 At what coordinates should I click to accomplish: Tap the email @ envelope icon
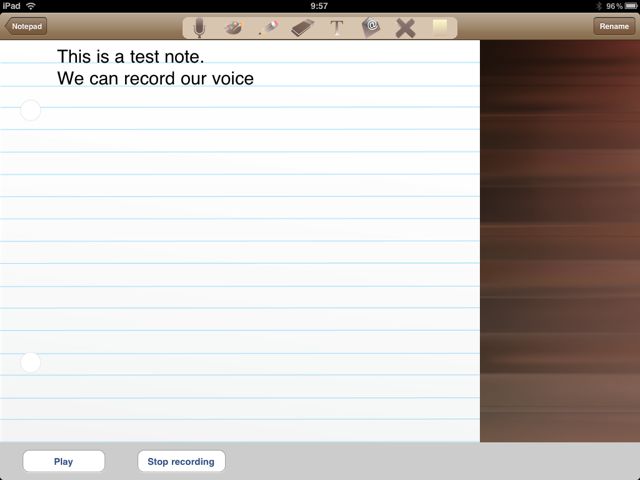[x=371, y=27]
